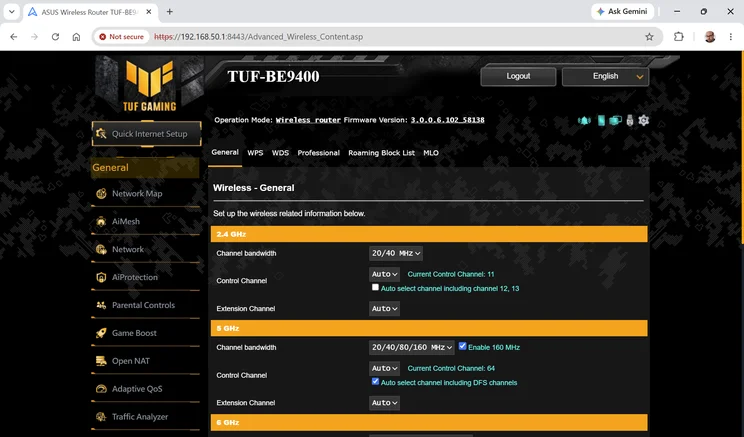Toggle auto select channel including channel 12, 13
This screenshot has height=437, width=744.
point(375,288)
